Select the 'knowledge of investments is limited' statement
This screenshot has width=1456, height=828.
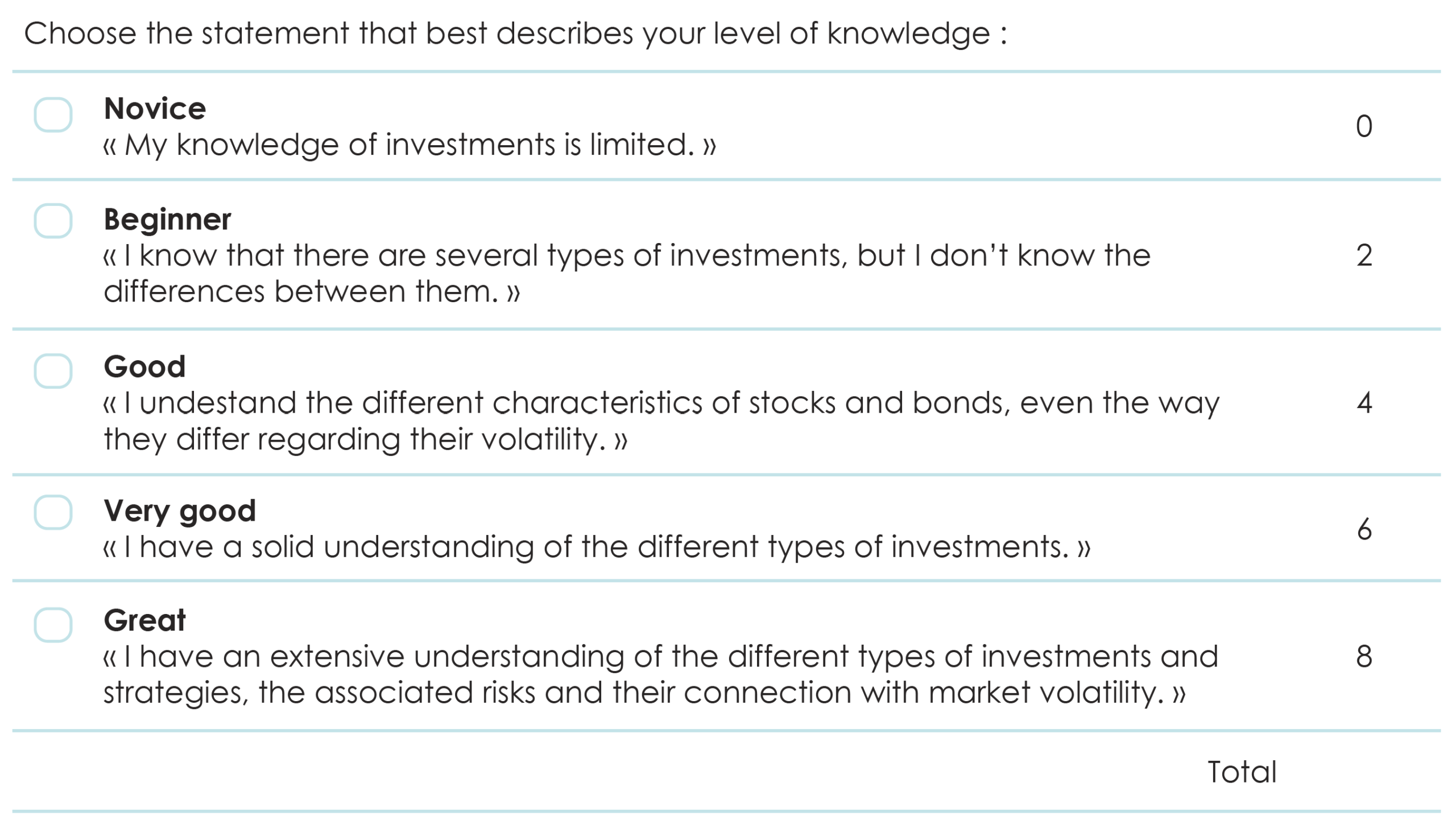[409, 145]
